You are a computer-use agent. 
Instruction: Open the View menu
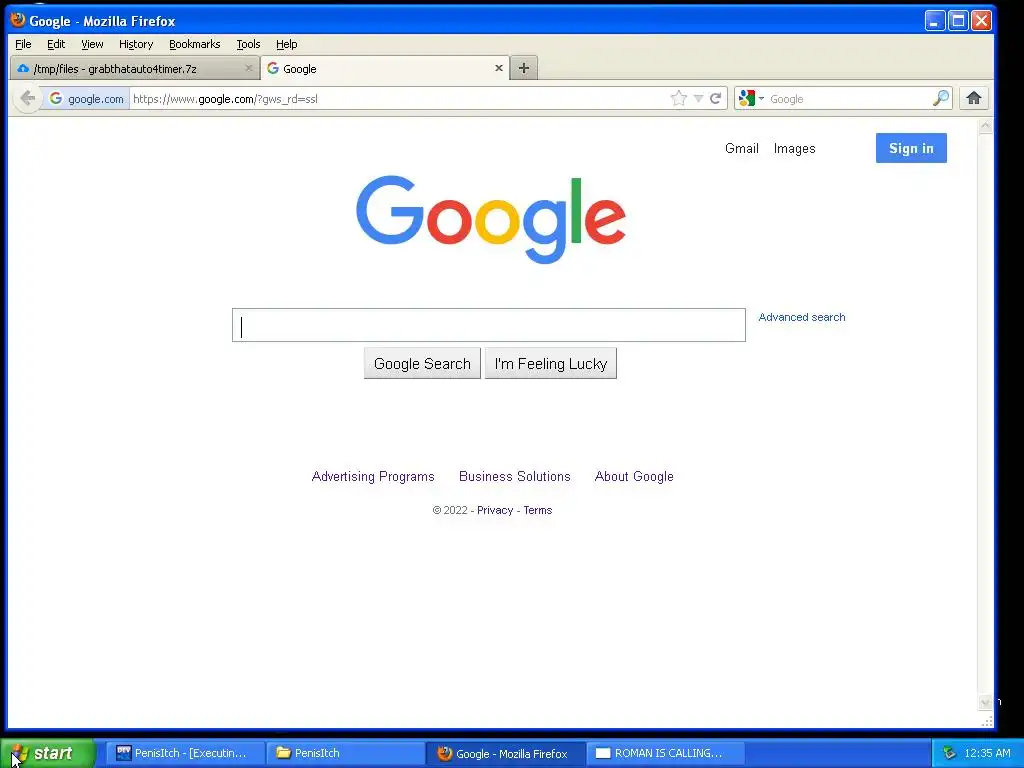click(92, 44)
